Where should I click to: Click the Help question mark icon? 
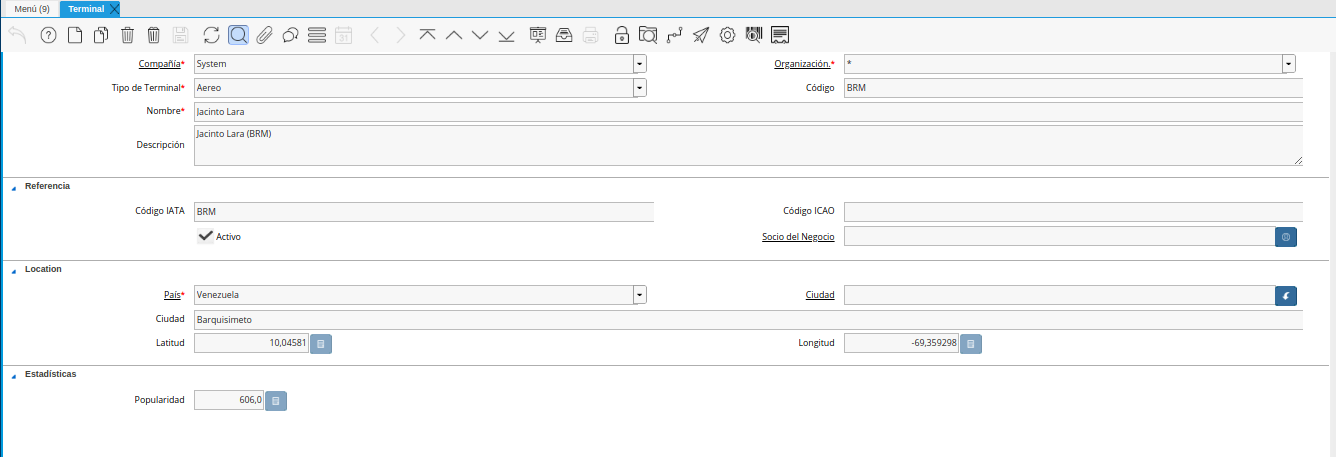tap(48, 35)
